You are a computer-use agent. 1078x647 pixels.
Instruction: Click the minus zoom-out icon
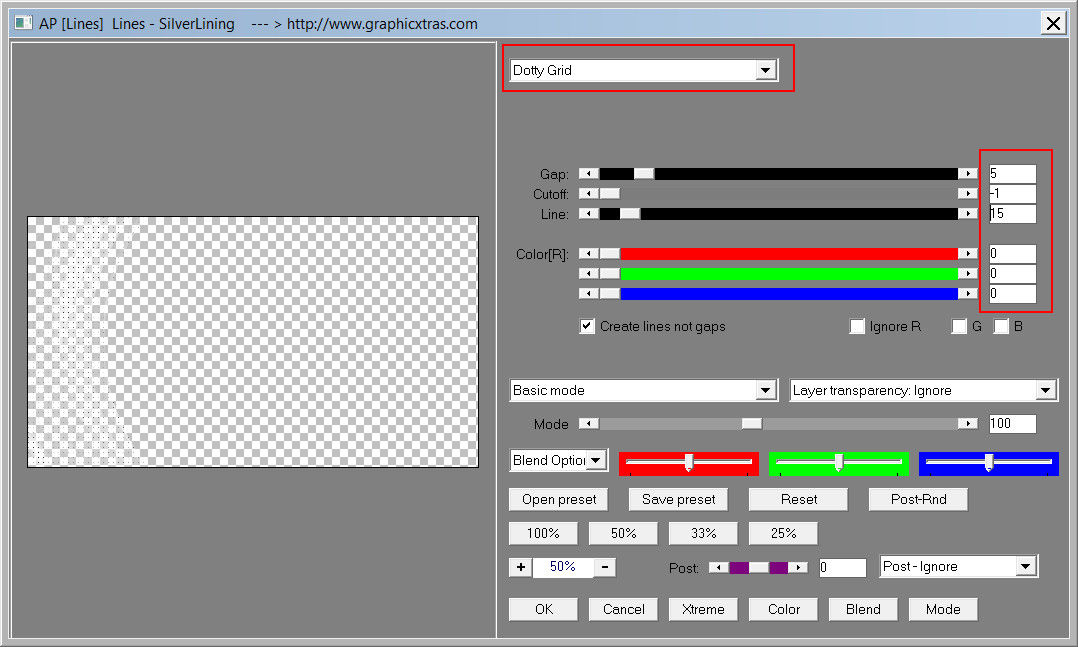605,567
